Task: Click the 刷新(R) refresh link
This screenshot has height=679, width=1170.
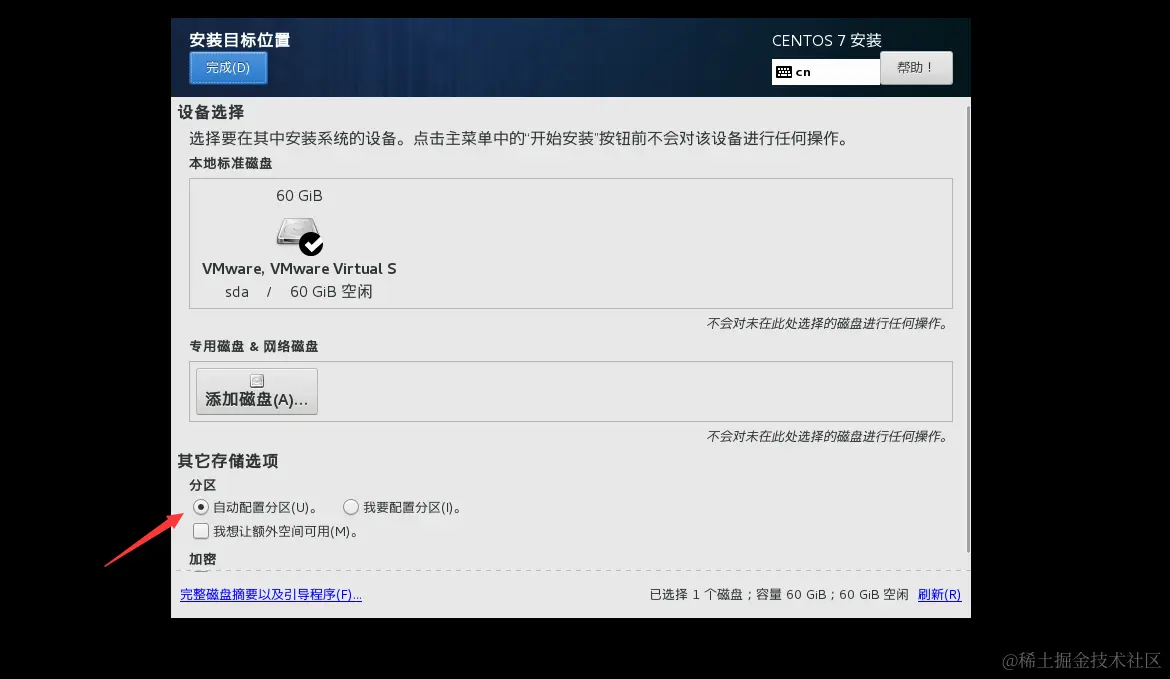Action: click(x=939, y=594)
